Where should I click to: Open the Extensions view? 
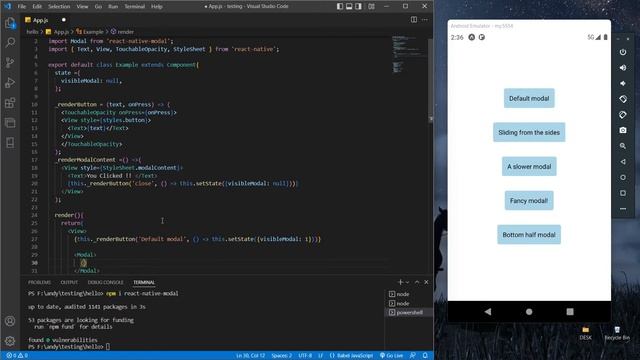[x=10, y=102]
